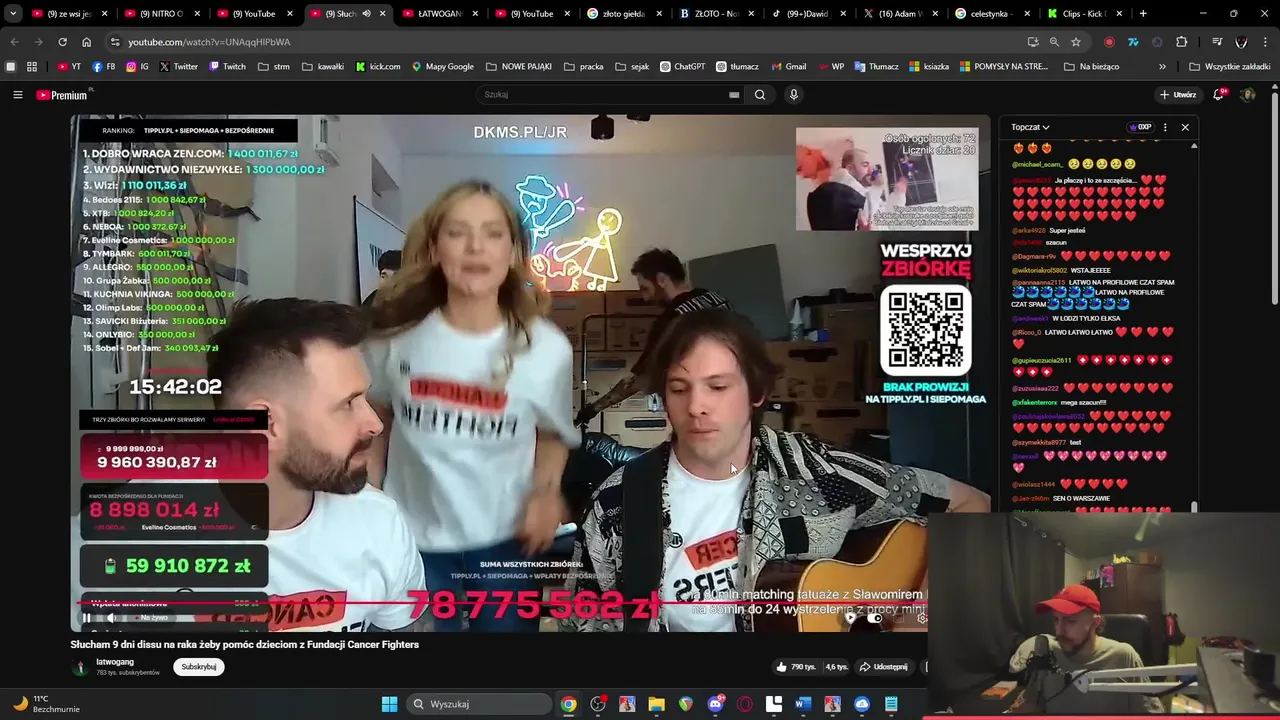Click the taskbar Wyszukaj search box
The height and width of the screenshot is (720, 1280).
[480, 704]
